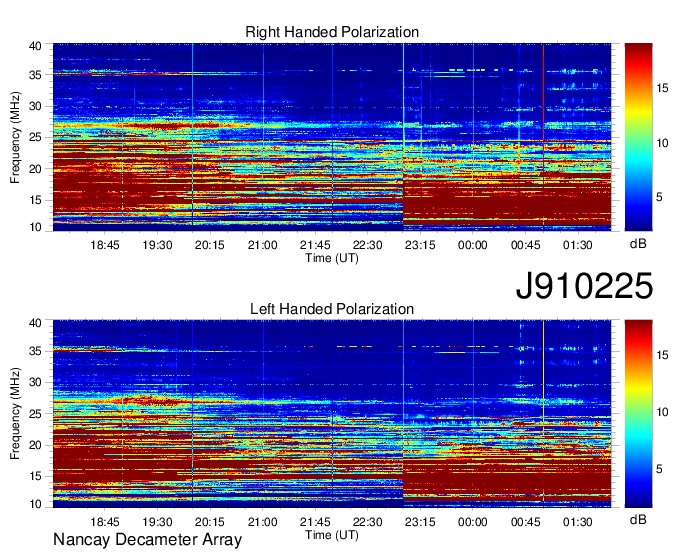Click the 15 dB tick on the lower color bar
This screenshot has height=552, width=680.
[662, 355]
